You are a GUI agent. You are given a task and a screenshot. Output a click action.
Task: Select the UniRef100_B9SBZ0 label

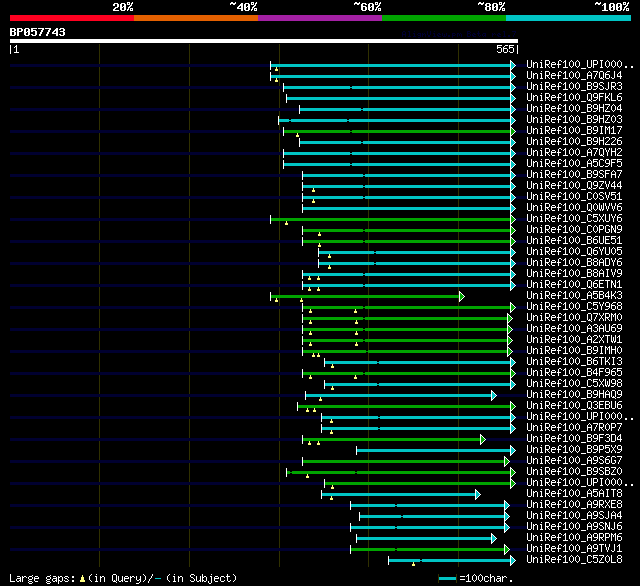click(x=574, y=472)
